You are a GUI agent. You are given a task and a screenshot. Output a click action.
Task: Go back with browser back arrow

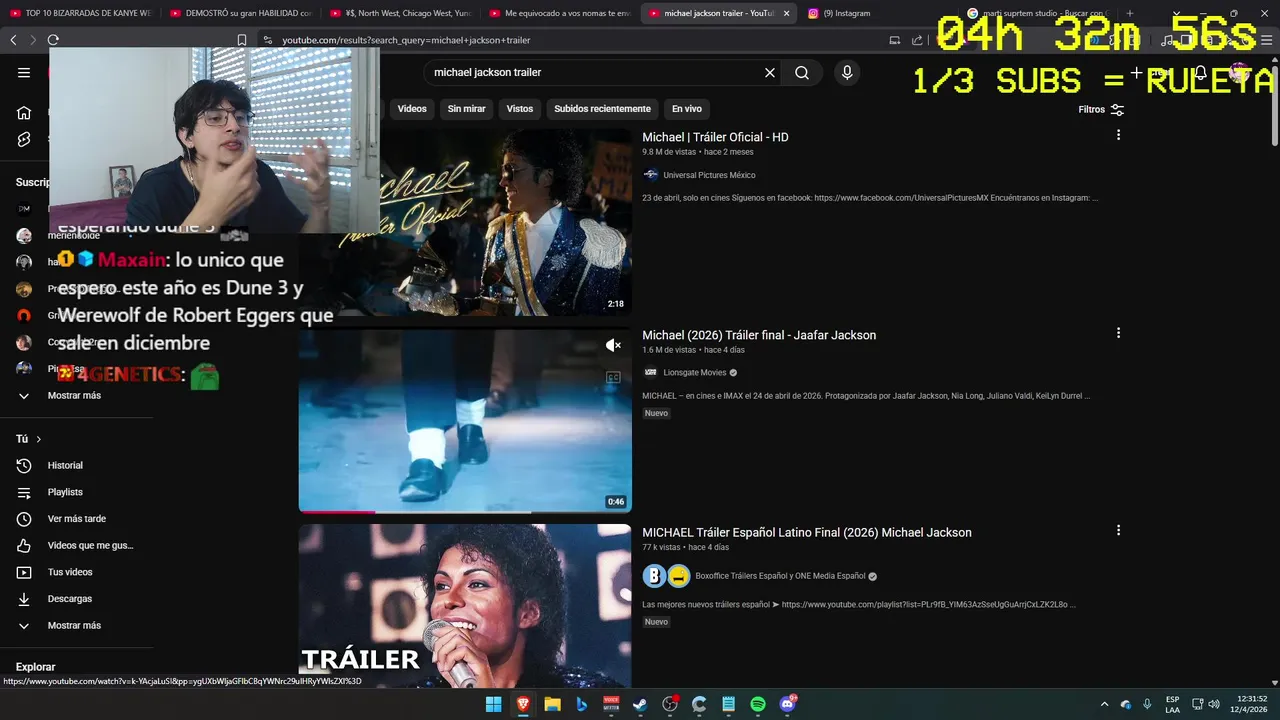tap(13, 40)
